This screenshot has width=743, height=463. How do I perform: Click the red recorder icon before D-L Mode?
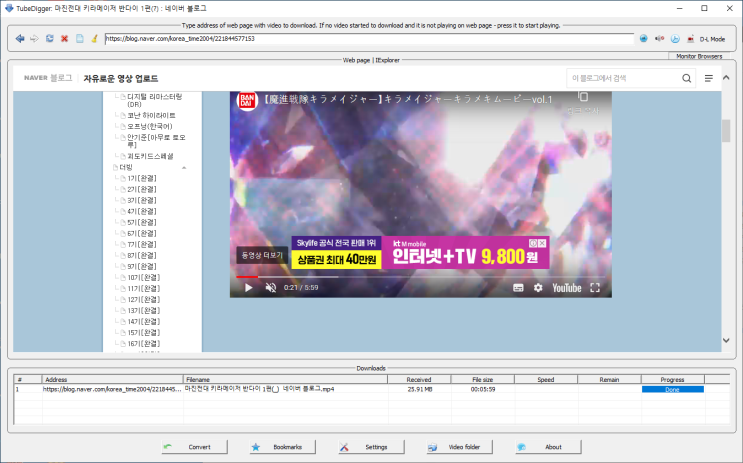[691, 39]
